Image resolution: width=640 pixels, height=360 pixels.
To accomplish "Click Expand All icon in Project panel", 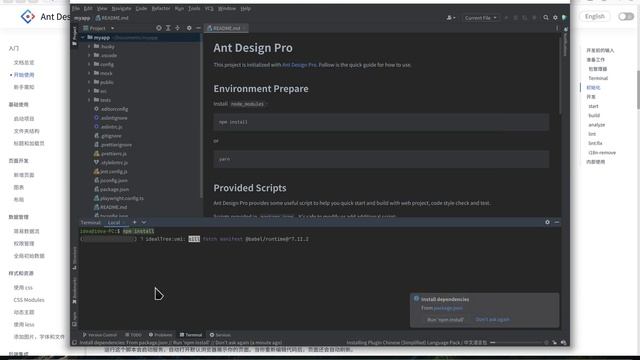I will 168,28.
